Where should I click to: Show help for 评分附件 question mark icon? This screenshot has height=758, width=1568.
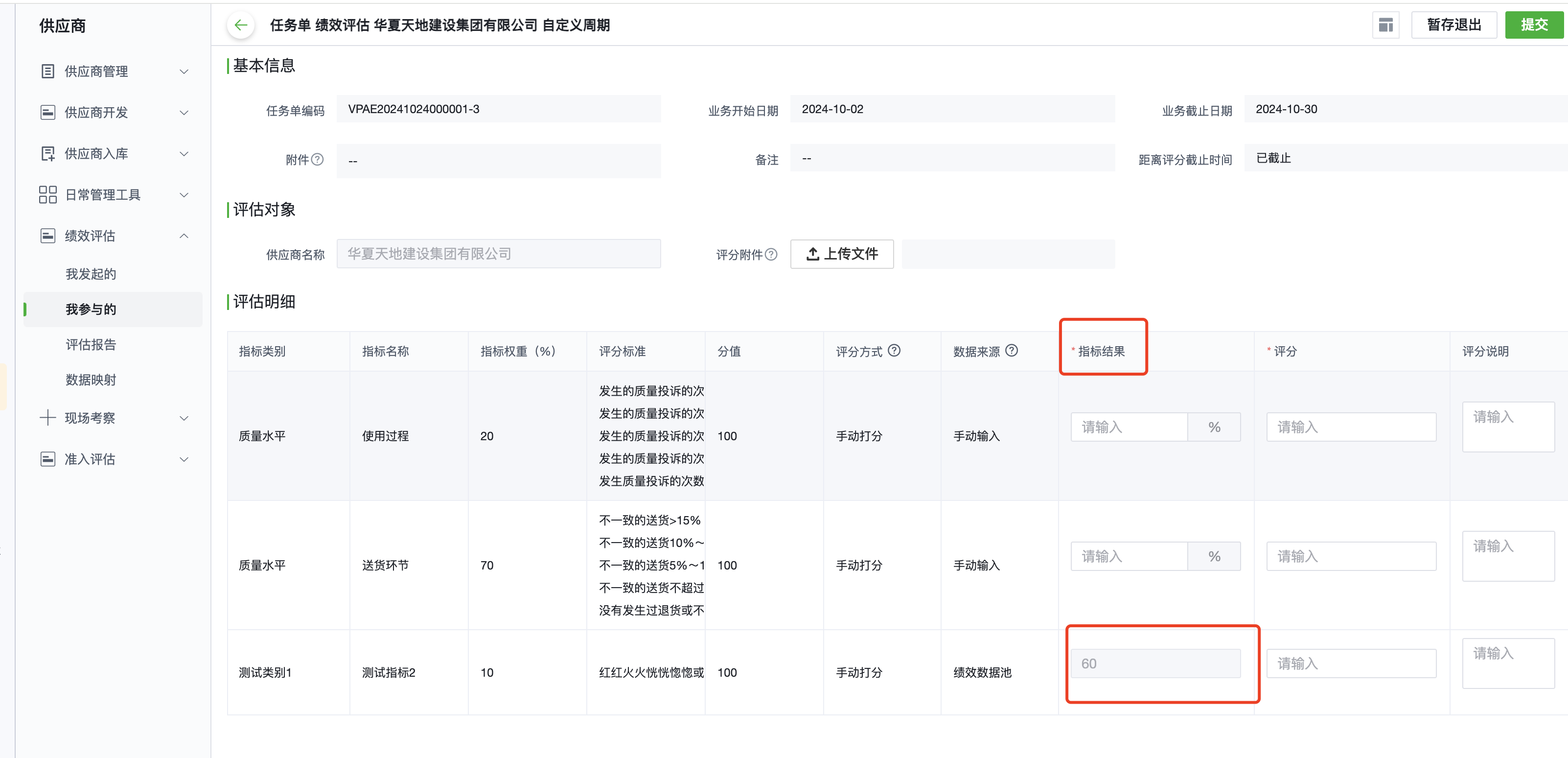pos(771,255)
